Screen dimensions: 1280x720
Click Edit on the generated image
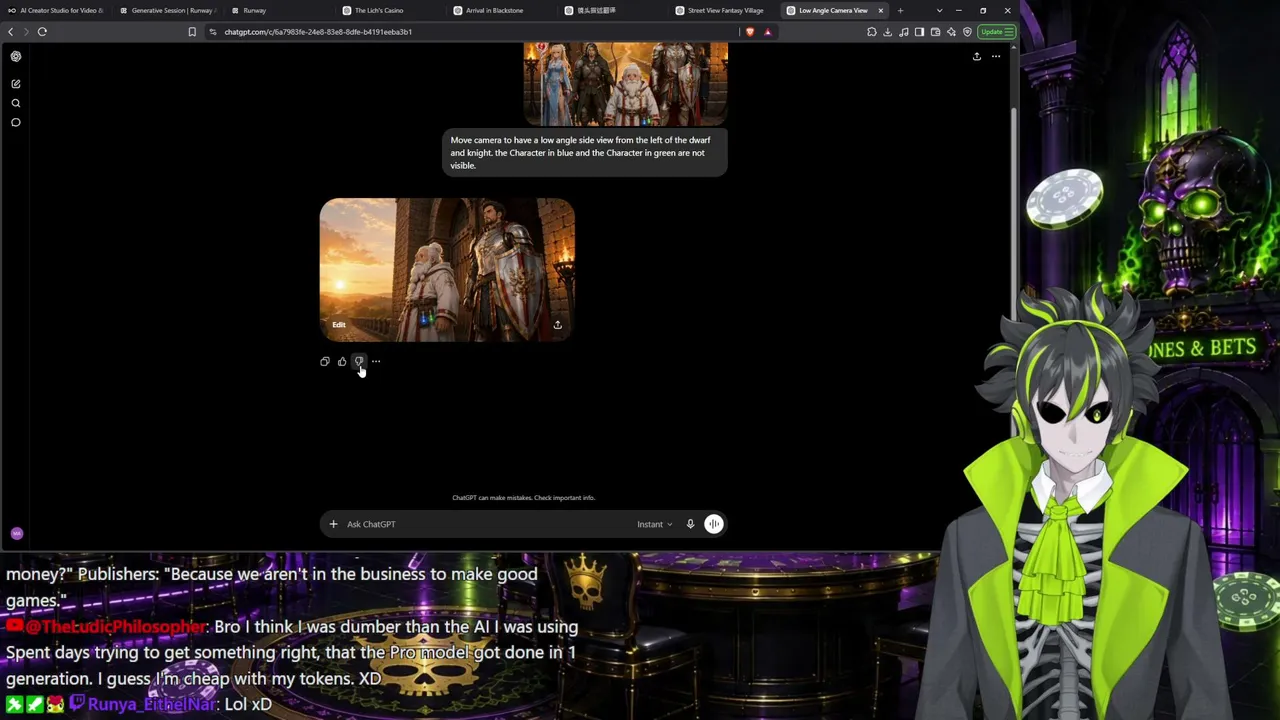click(x=339, y=325)
